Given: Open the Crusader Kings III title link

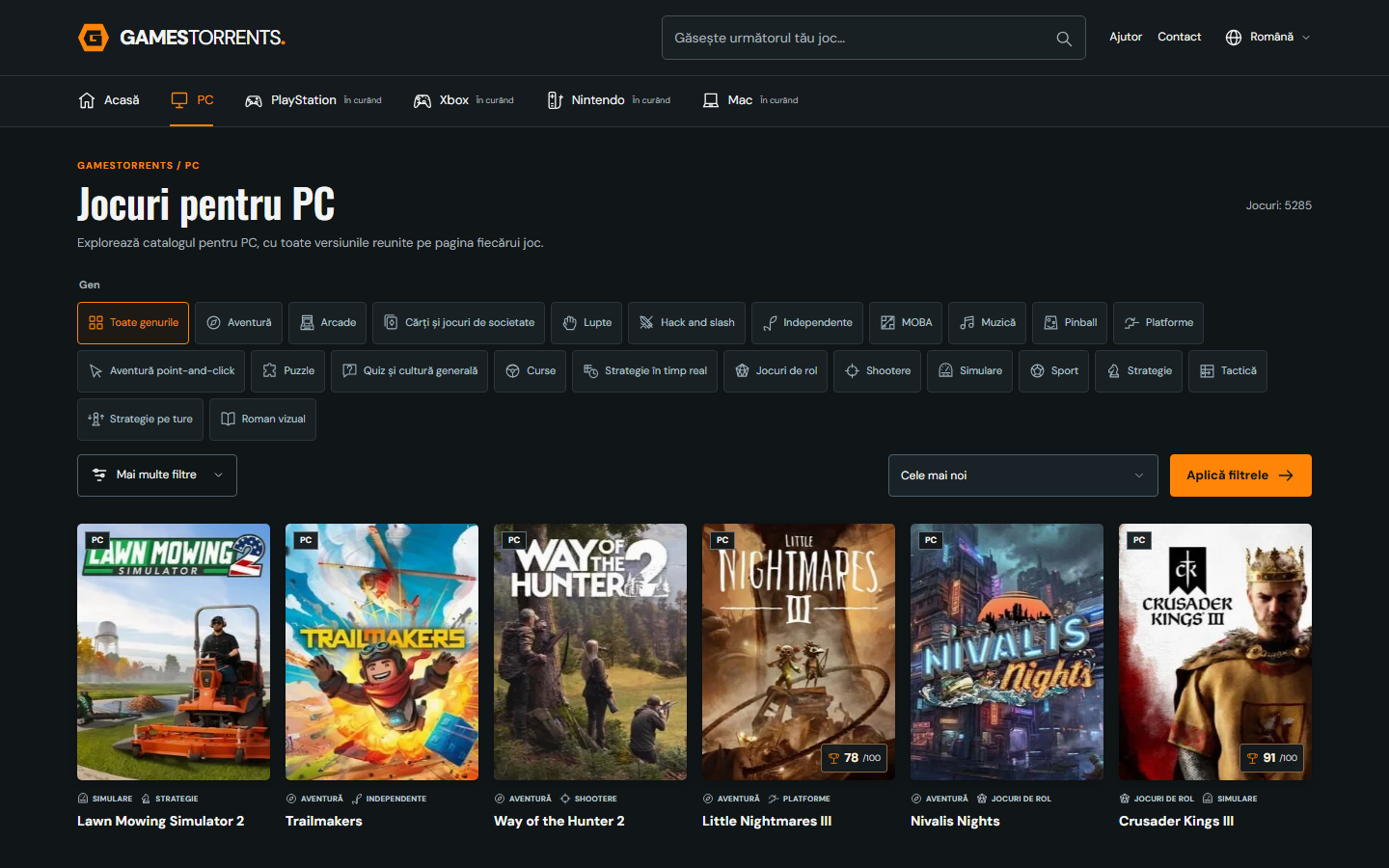Looking at the screenshot, I should tap(1176, 821).
